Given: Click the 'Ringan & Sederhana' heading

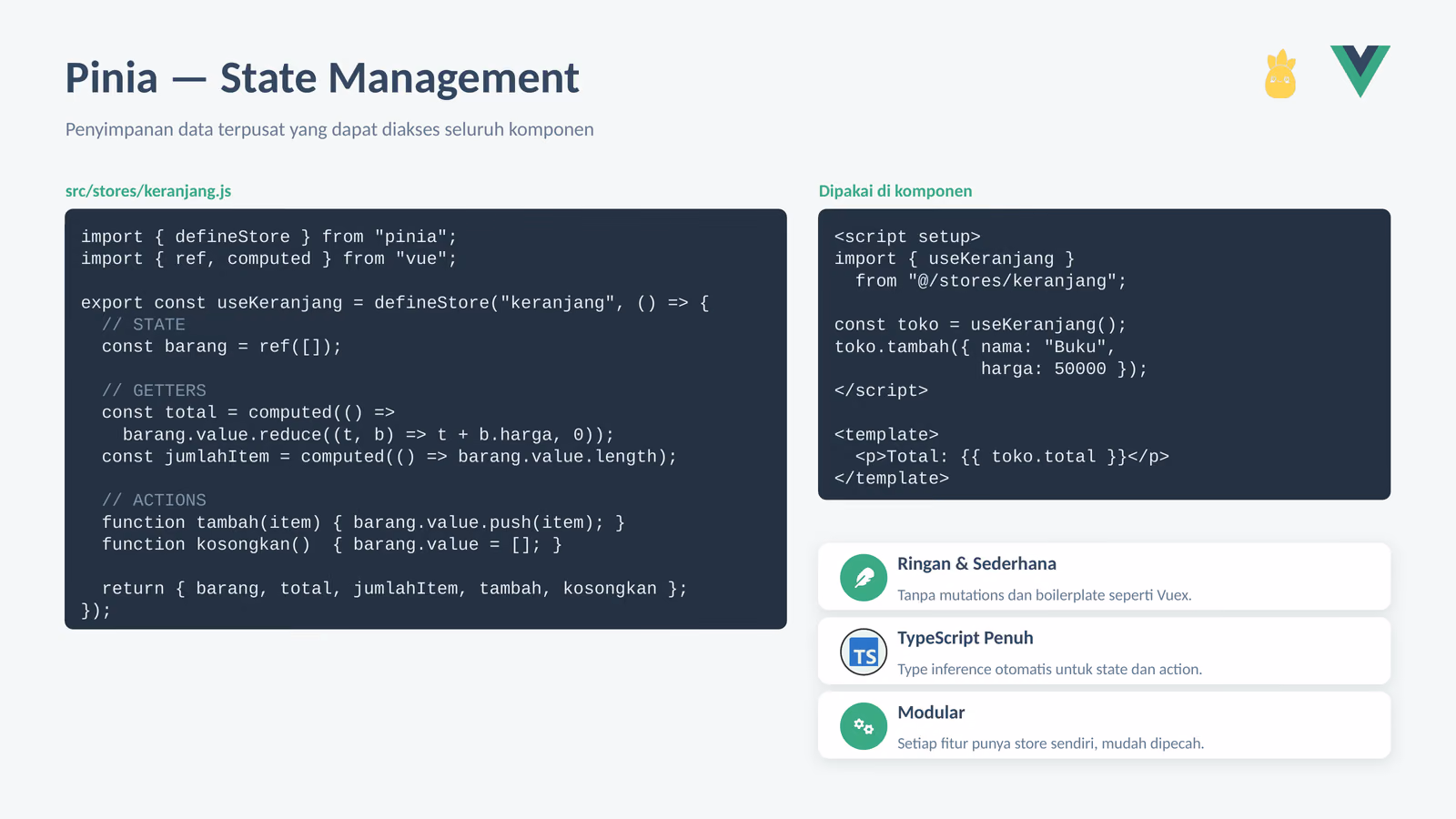Looking at the screenshot, I should click(x=976, y=563).
